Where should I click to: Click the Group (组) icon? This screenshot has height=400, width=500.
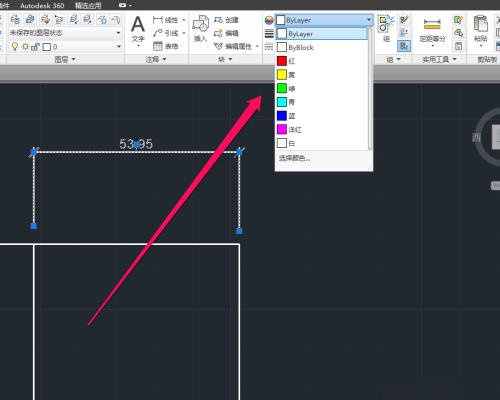click(x=386, y=28)
